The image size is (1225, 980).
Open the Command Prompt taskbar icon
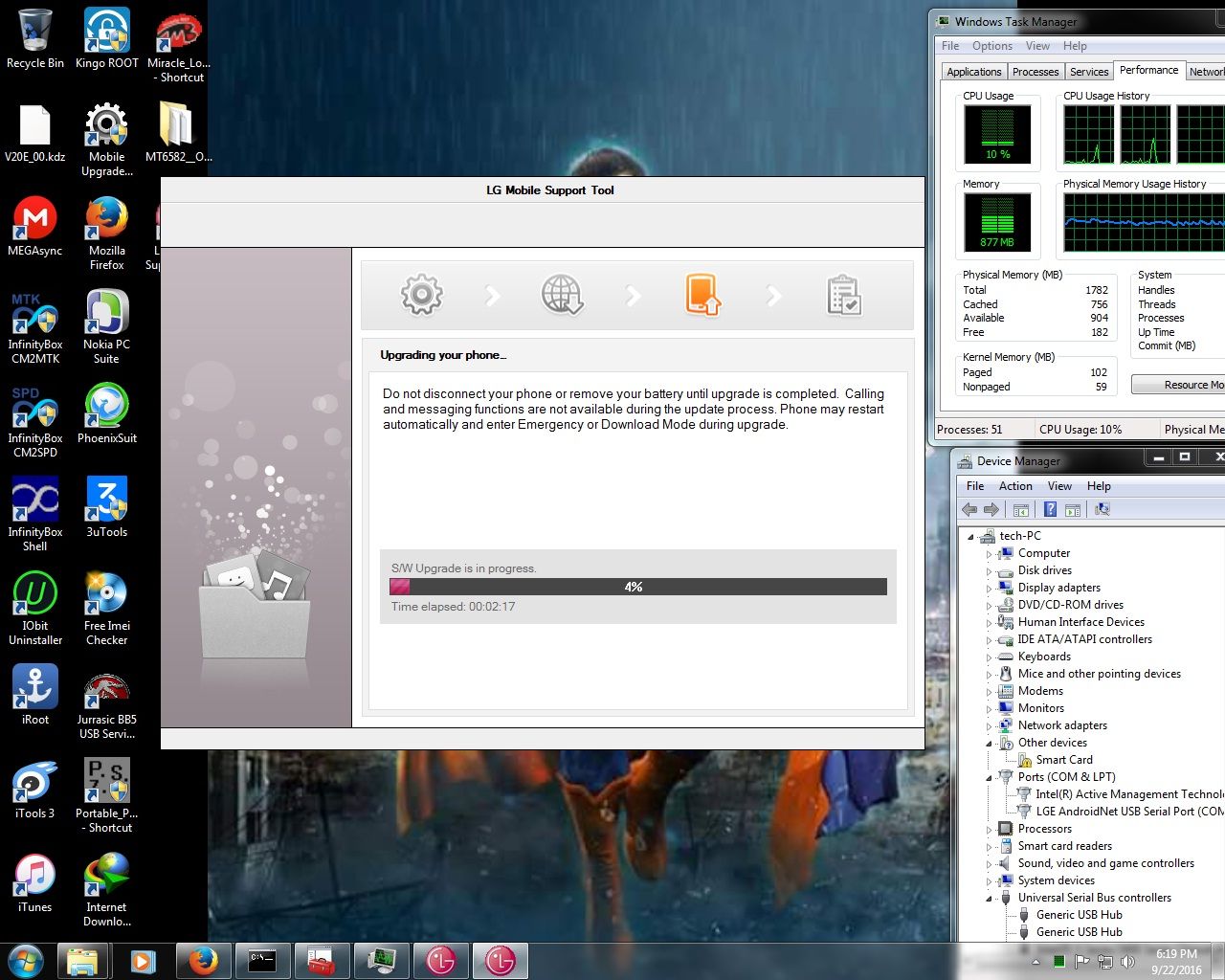(x=262, y=960)
